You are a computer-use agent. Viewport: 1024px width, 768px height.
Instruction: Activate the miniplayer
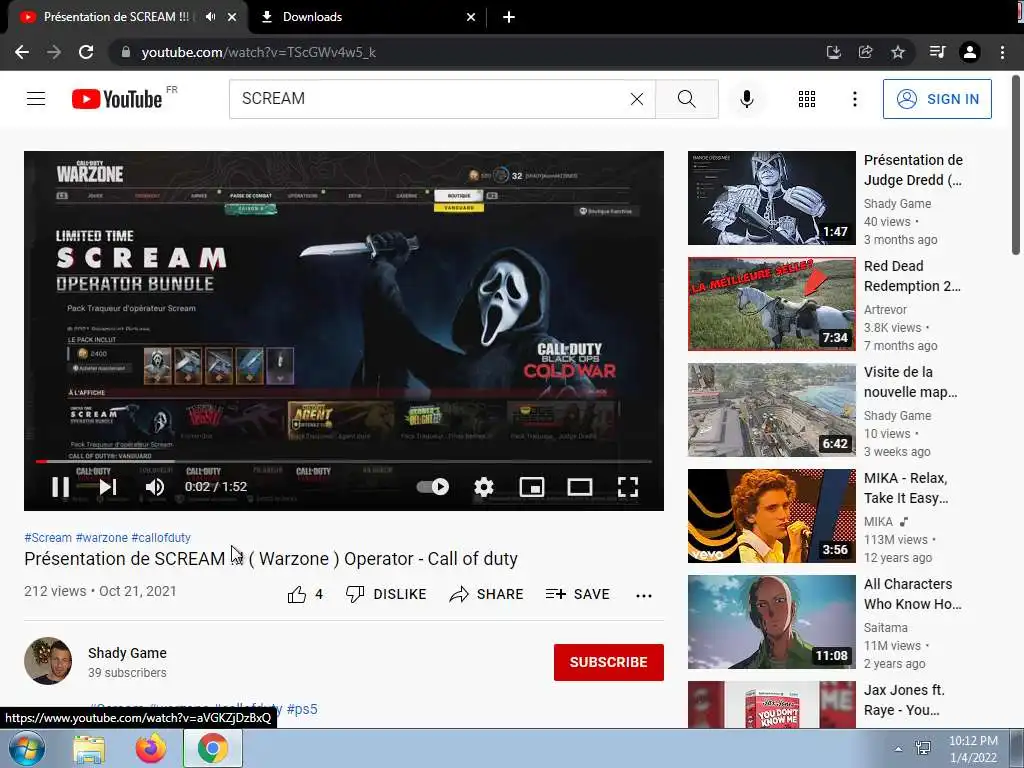coord(532,487)
